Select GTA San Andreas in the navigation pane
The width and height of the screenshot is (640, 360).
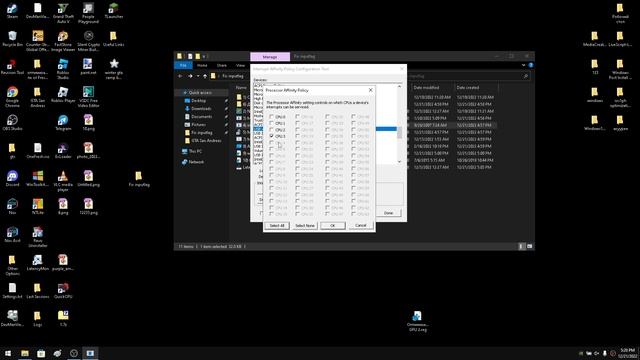coord(206,140)
